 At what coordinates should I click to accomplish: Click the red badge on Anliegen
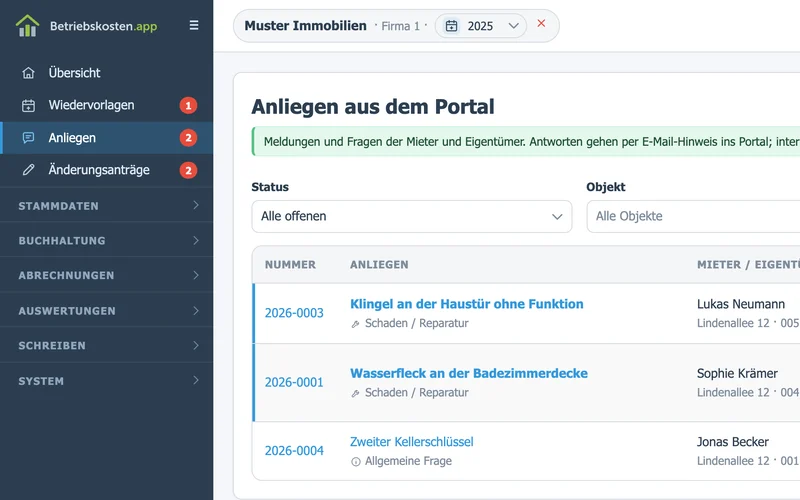(188, 138)
